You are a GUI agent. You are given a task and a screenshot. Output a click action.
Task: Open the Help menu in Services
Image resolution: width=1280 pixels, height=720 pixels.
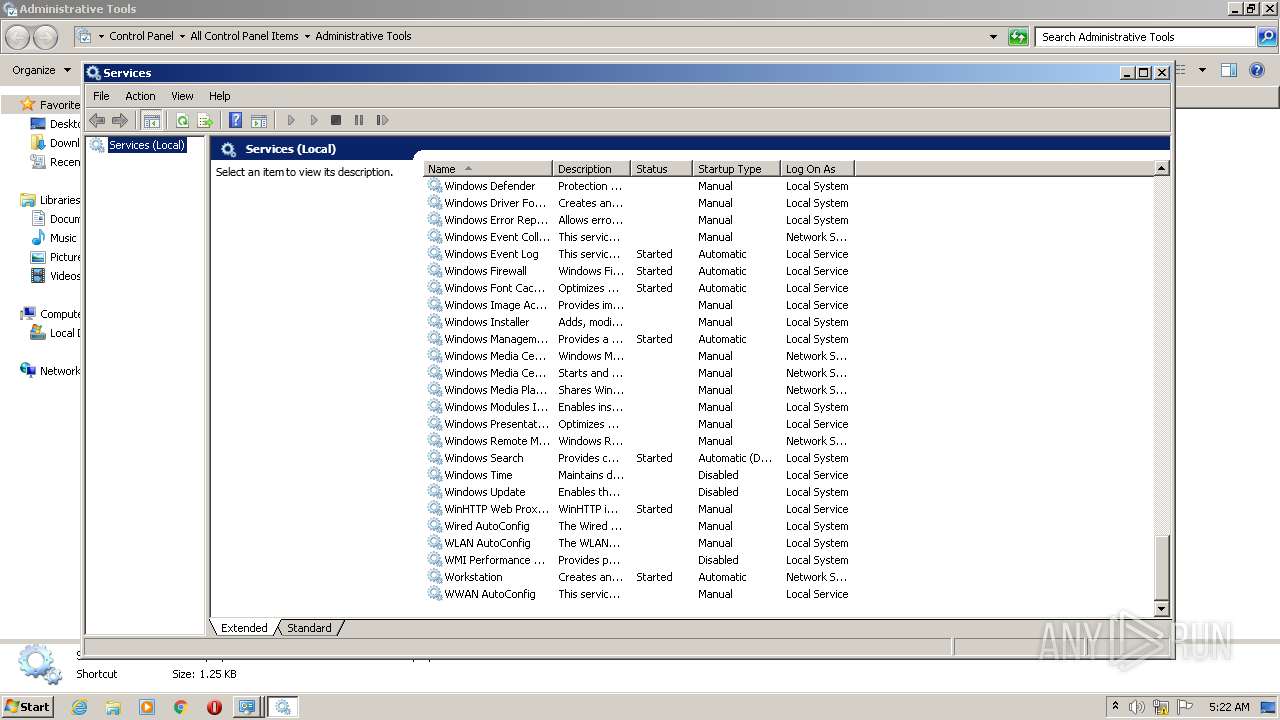pyautogui.click(x=219, y=96)
